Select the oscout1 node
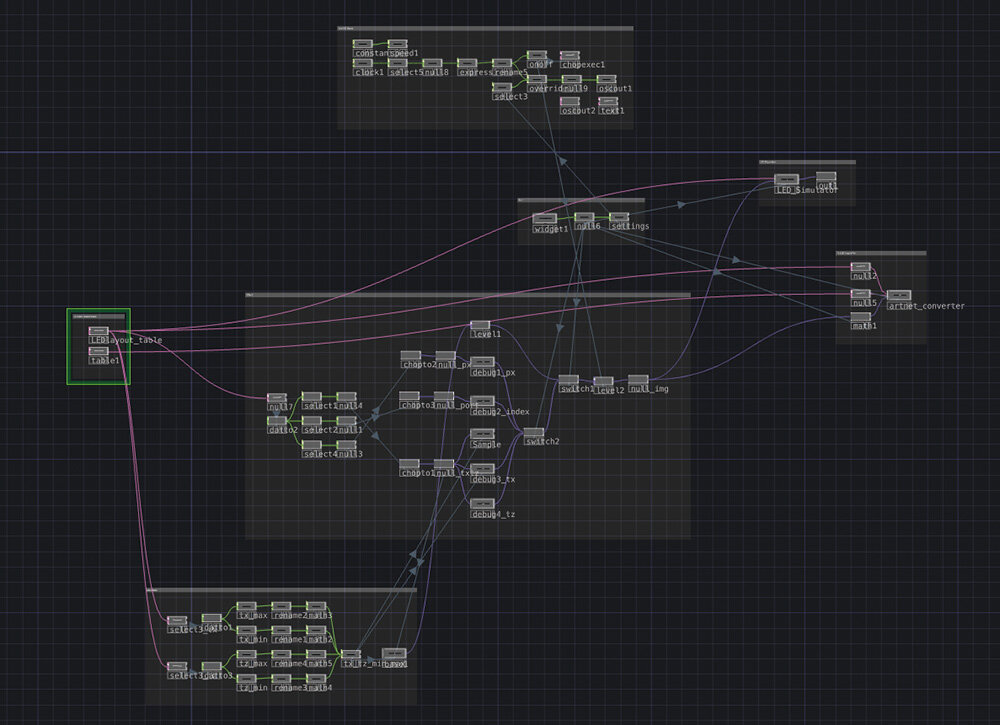The height and width of the screenshot is (725, 1000). click(608, 80)
